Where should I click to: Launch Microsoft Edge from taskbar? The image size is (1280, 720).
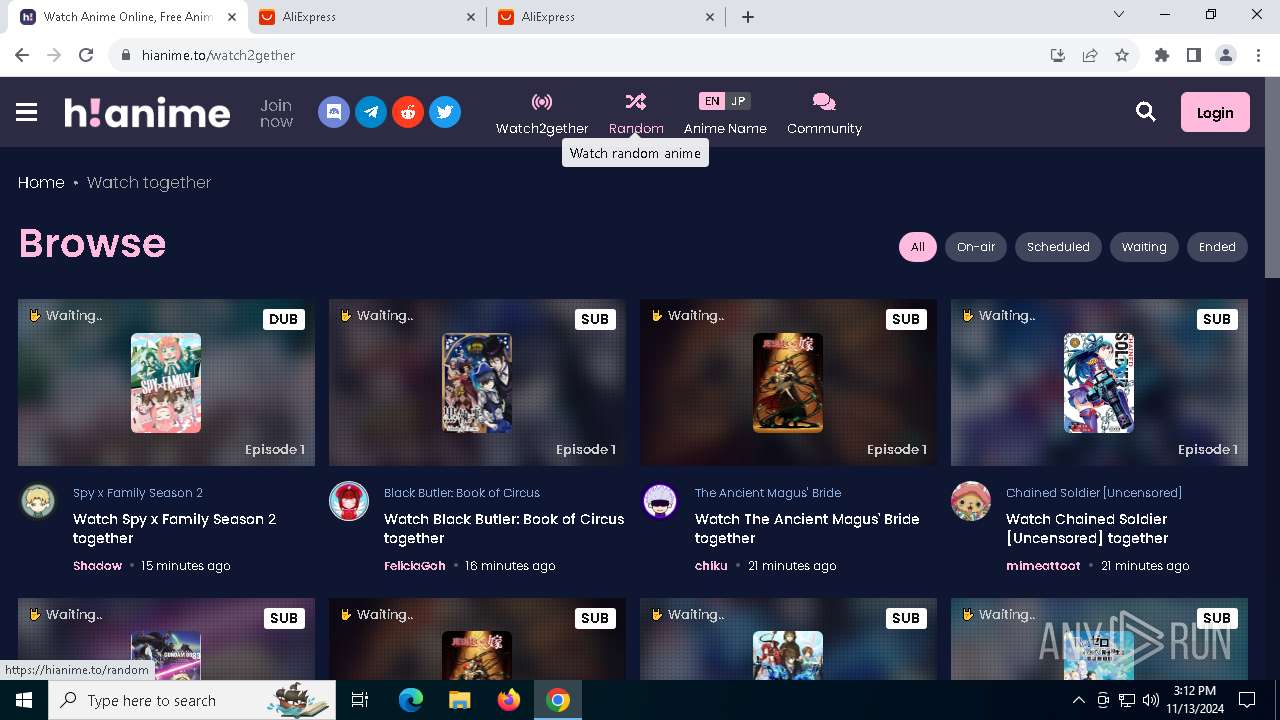[x=411, y=700]
